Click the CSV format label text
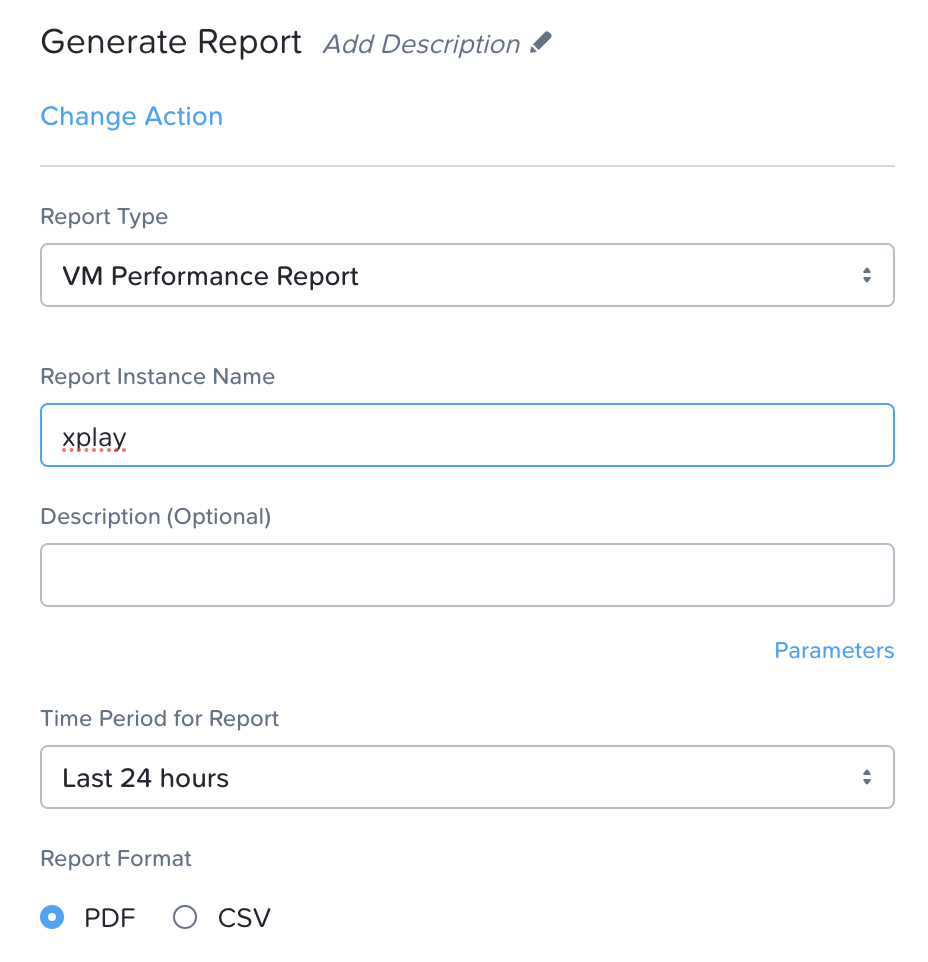 (x=244, y=918)
